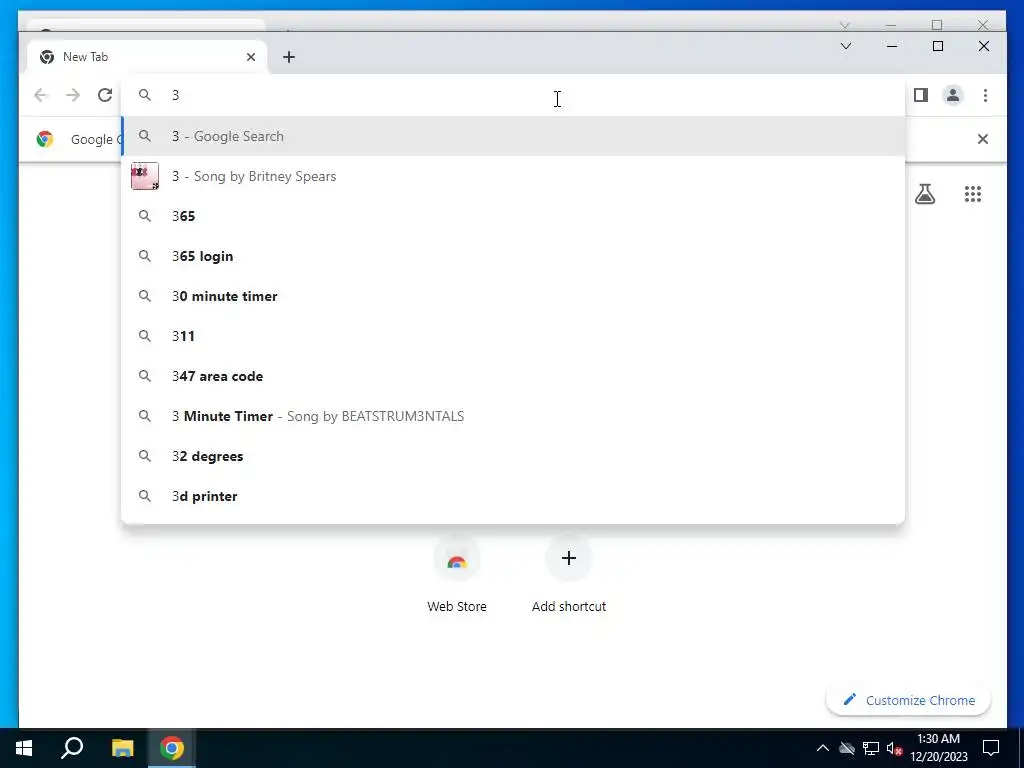Open a new tab with plus button
The height and width of the screenshot is (768, 1024).
pyautogui.click(x=289, y=57)
